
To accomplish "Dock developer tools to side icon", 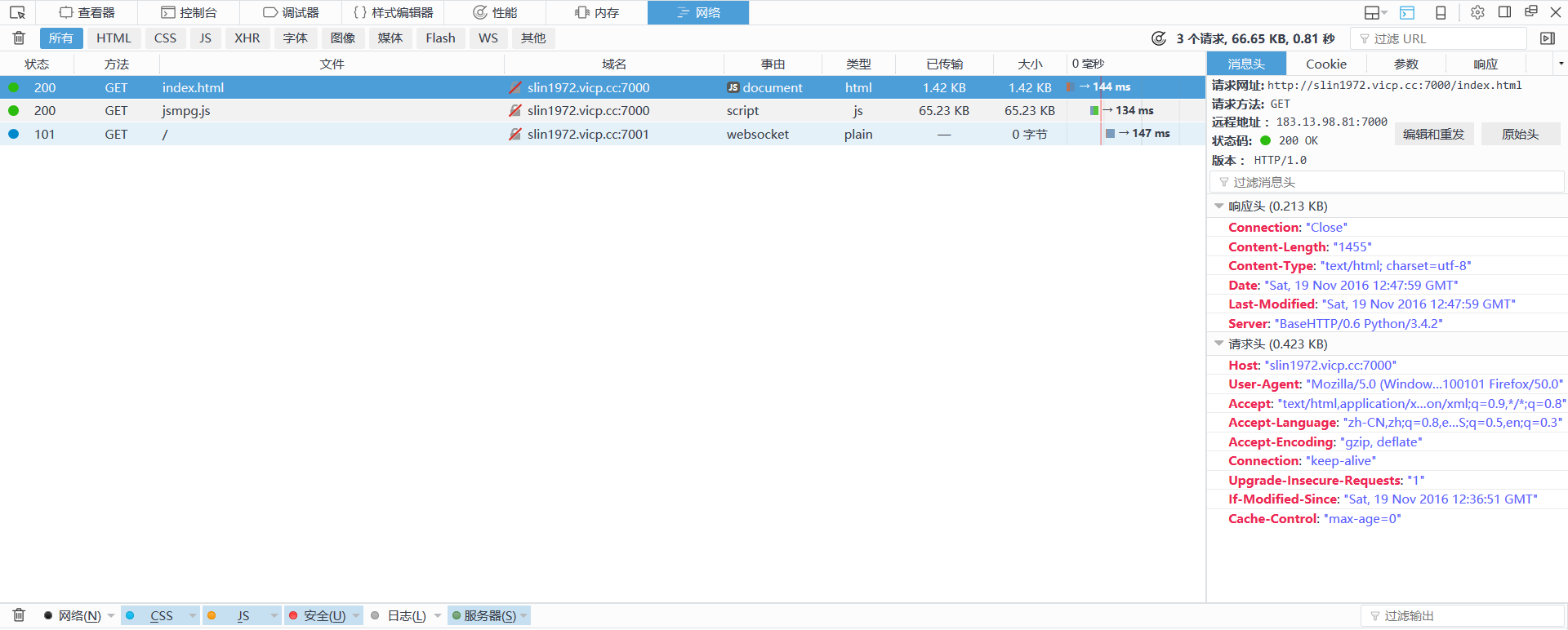I will [x=1504, y=12].
